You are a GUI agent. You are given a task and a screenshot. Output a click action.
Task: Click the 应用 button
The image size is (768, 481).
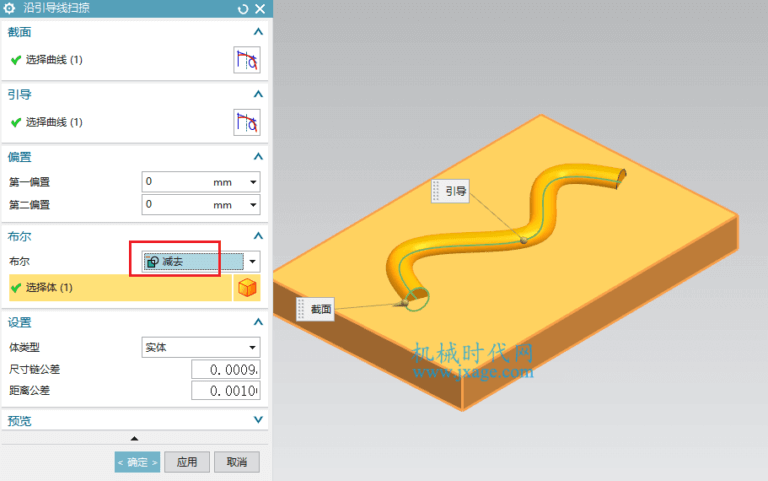coord(187,462)
